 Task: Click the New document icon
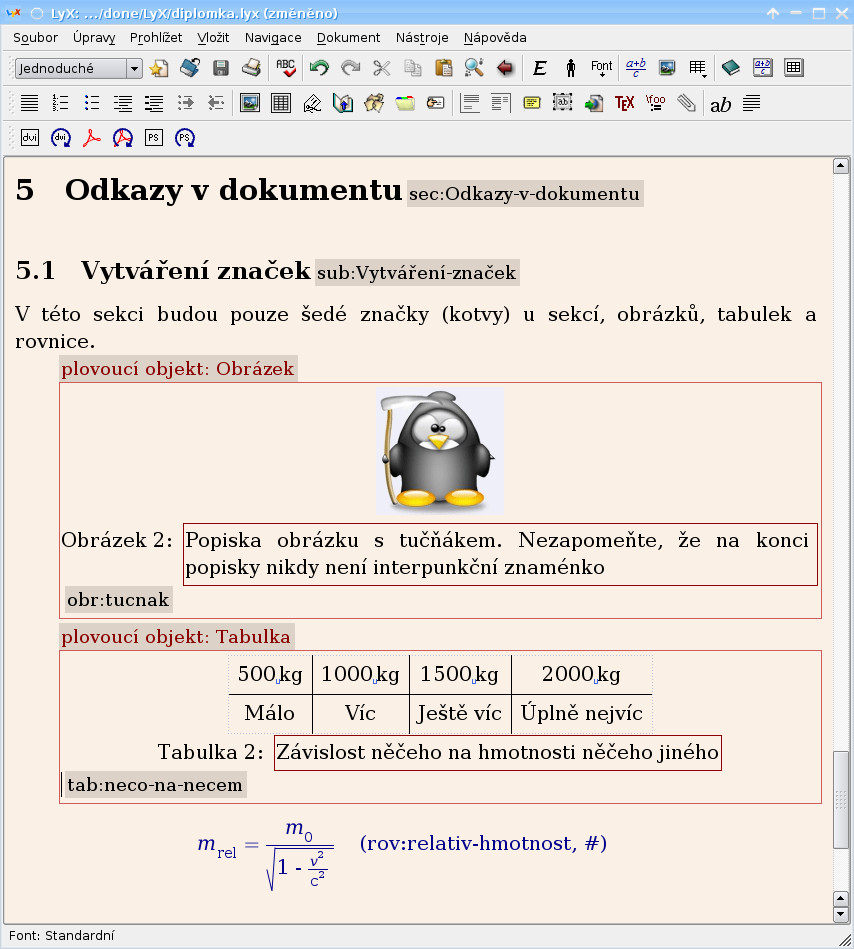pyautogui.click(x=159, y=68)
